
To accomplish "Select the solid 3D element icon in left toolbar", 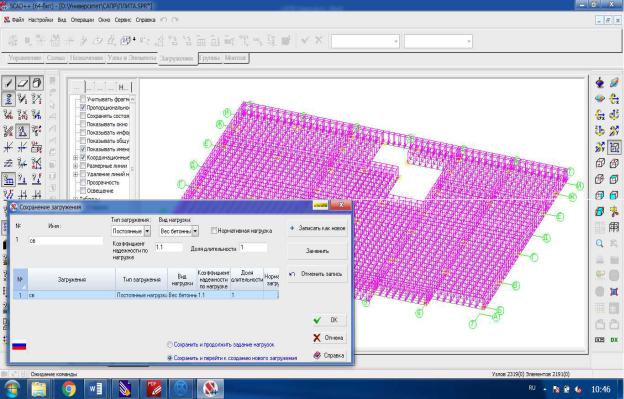I will 37,83.
